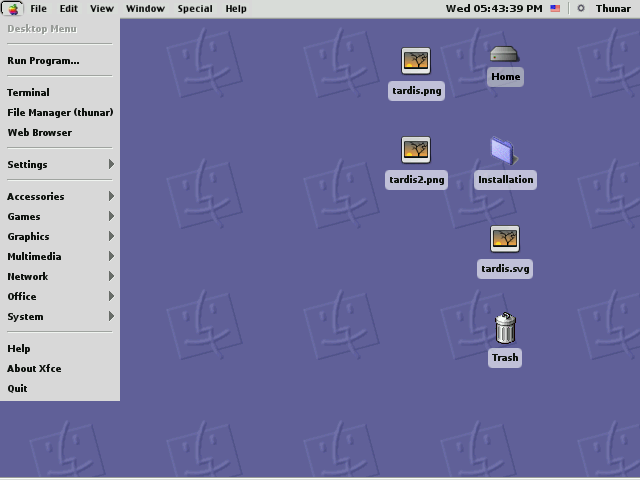Expand the Settings submenu
The height and width of the screenshot is (480, 640).
click(x=60, y=164)
